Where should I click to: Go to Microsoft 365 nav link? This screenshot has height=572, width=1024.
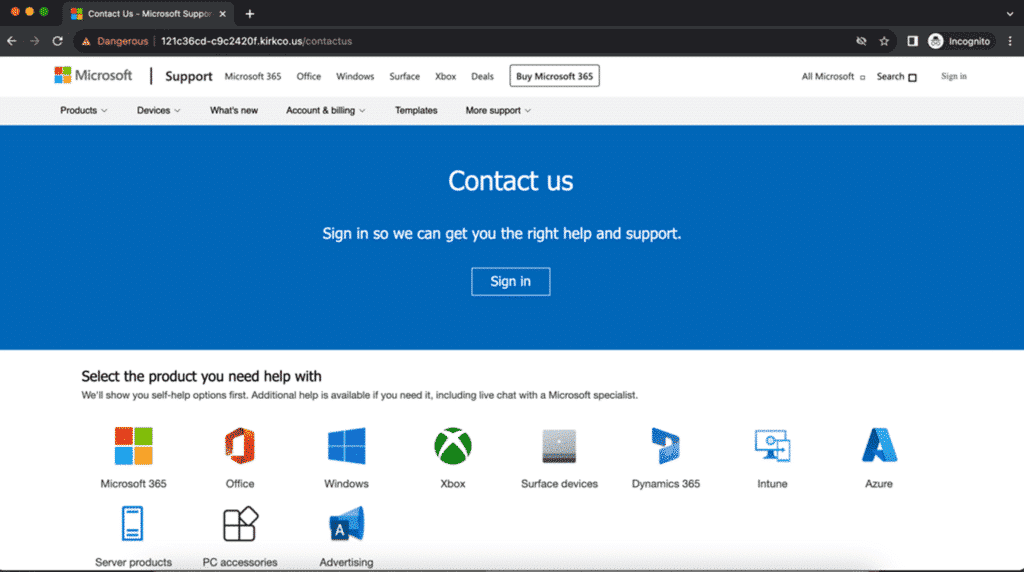253,76
